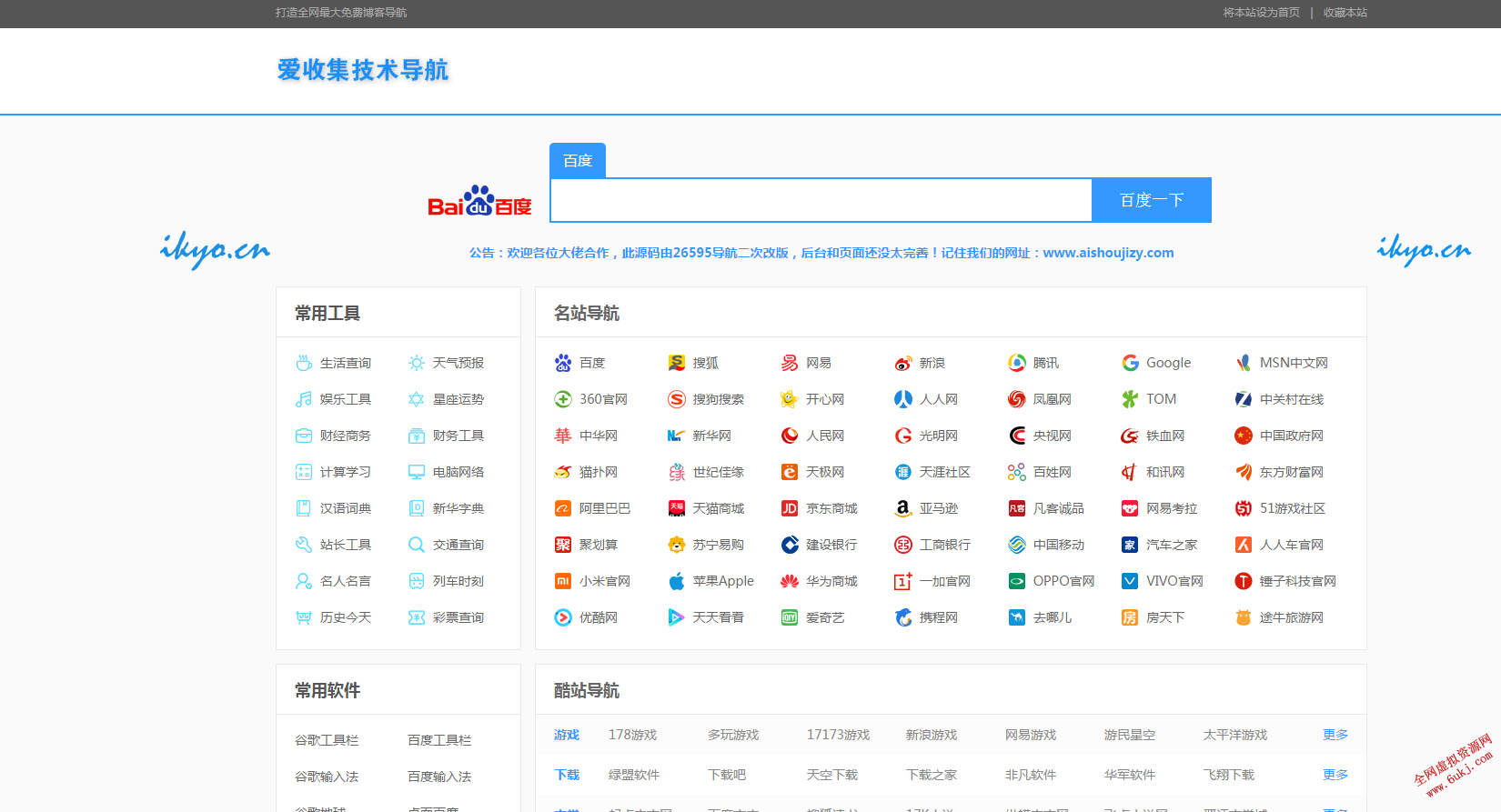Image resolution: width=1501 pixels, height=812 pixels.
Task: Open the 历史今天 tool link
Action: [x=346, y=617]
